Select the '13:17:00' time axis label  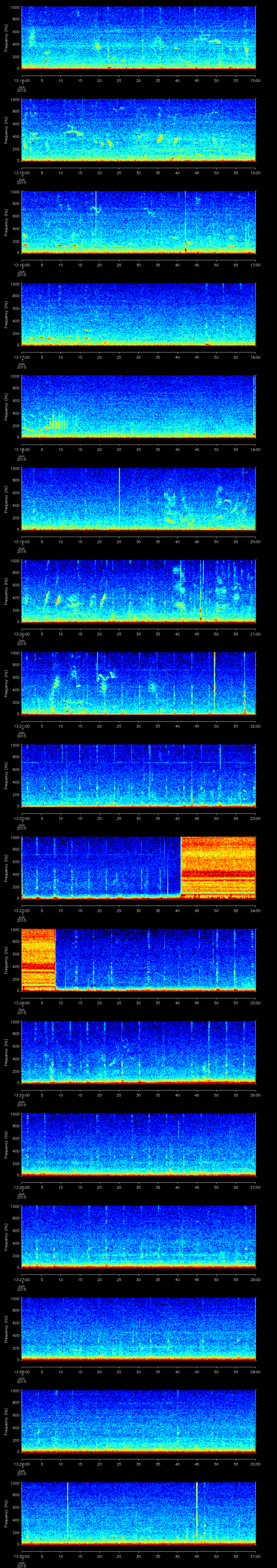click(x=22, y=357)
